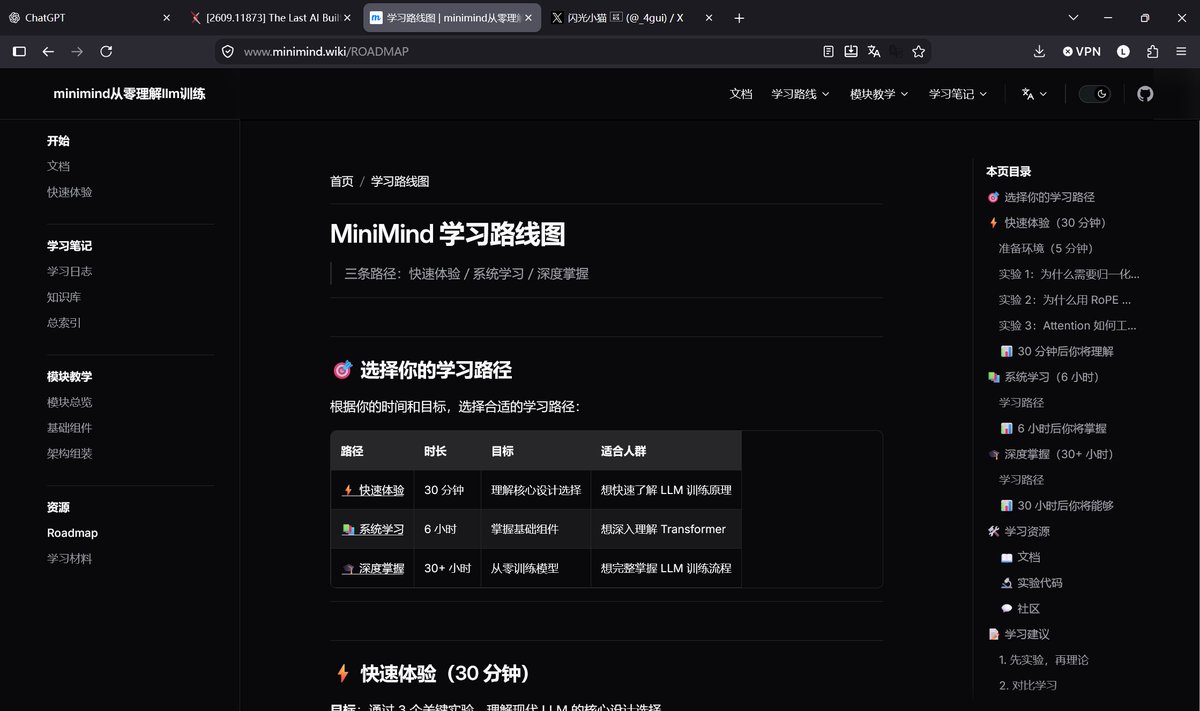Jump to 学习建议 in page contents
Image resolution: width=1200 pixels, height=711 pixels.
(1018, 634)
